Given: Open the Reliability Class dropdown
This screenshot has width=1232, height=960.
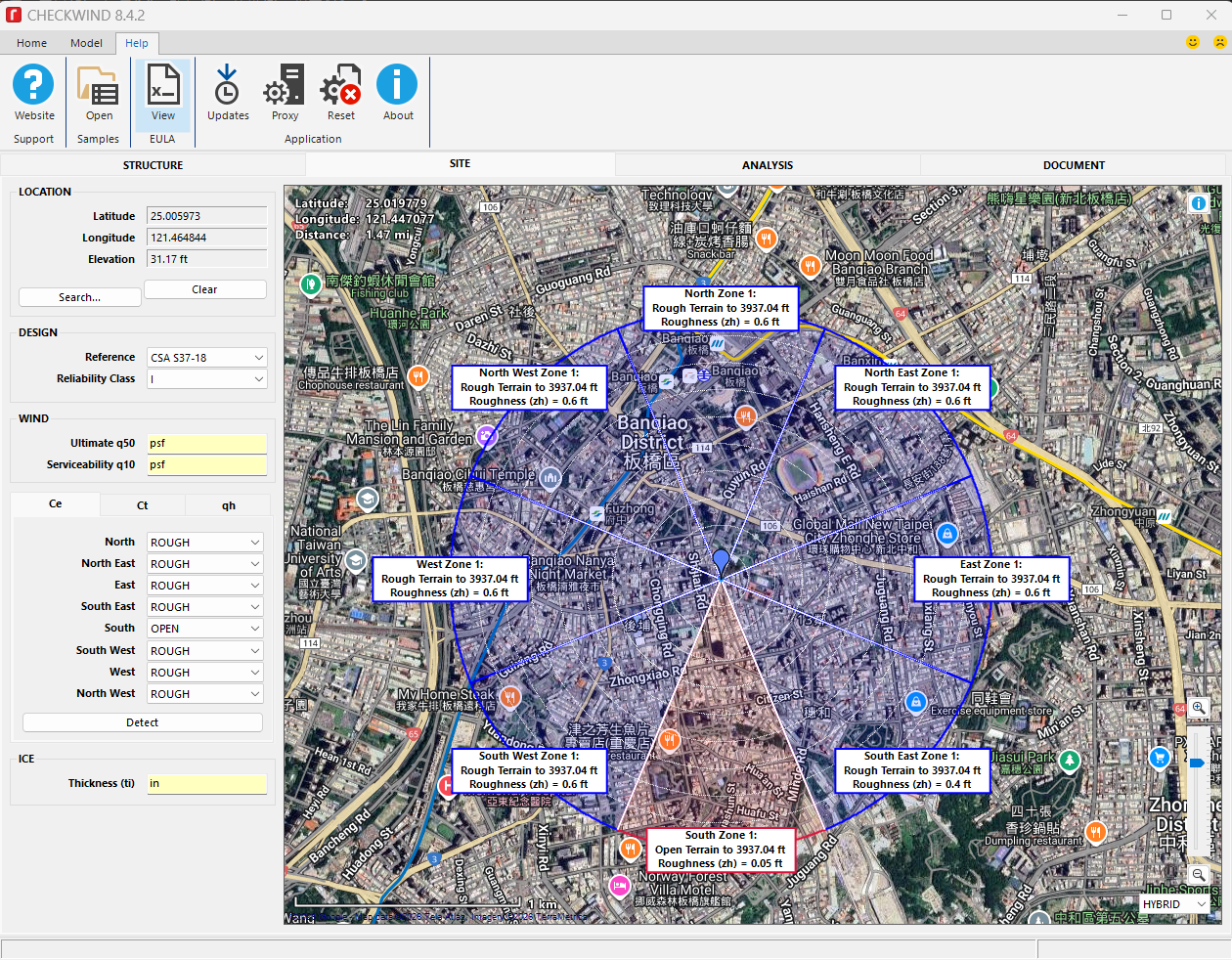Looking at the screenshot, I should 207,379.
